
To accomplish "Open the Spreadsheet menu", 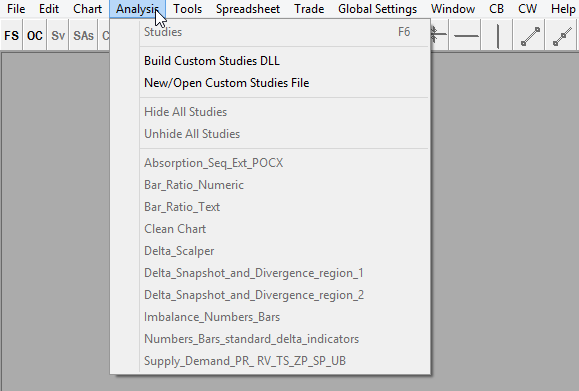I will [248, 8].
